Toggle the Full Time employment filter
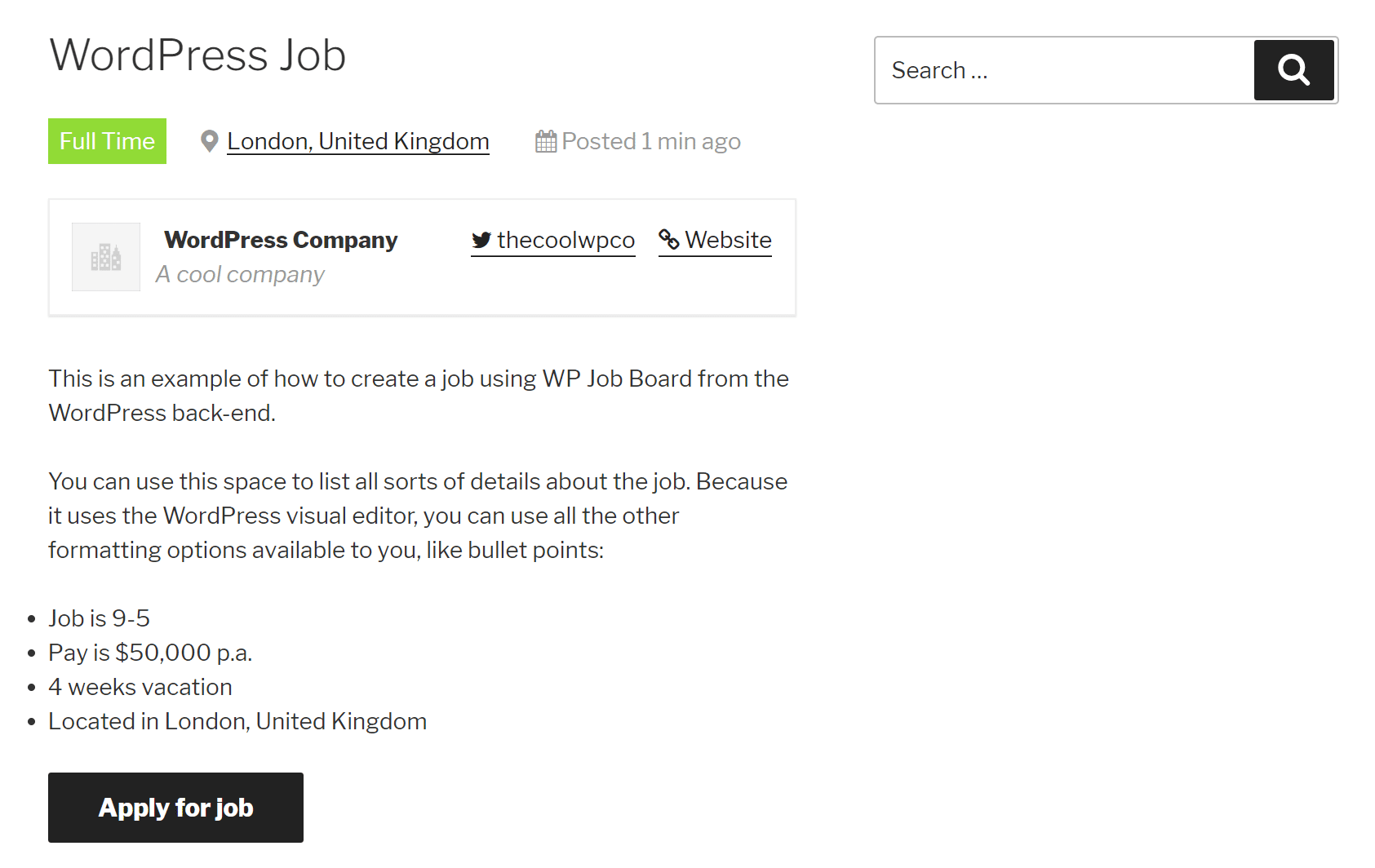Screen dimensions: 1375x868 [x=107, y=141]
